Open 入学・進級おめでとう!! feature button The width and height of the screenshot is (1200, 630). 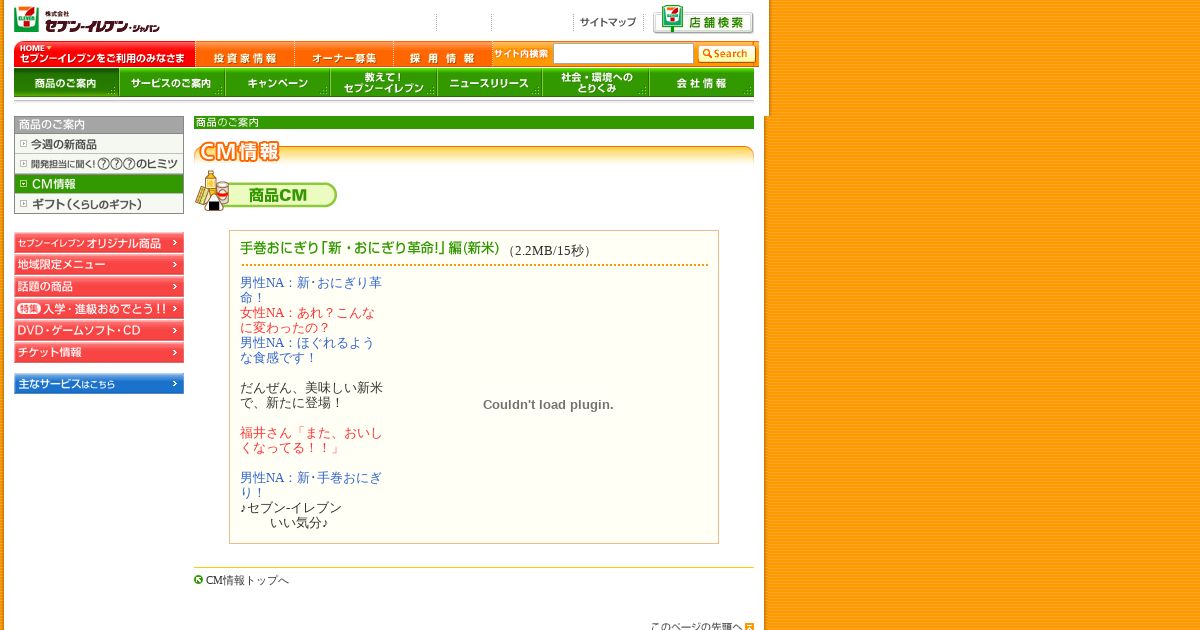tap(99, 309)
